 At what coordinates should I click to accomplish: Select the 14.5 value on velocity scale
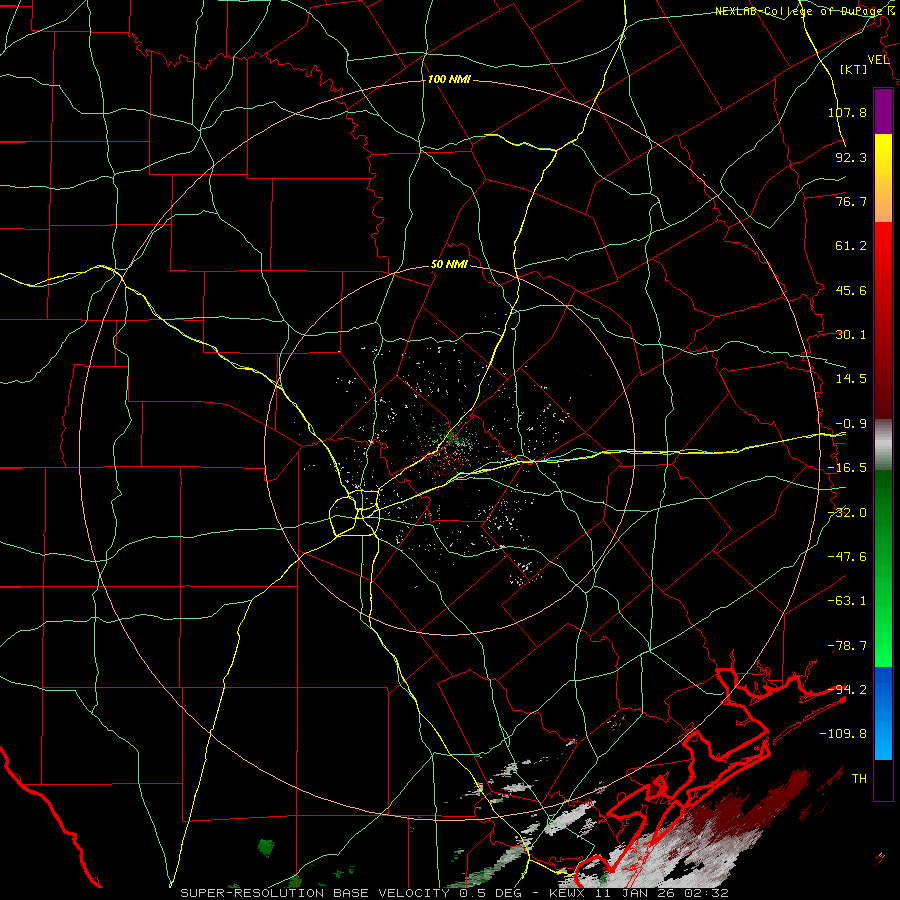(851, 379)
